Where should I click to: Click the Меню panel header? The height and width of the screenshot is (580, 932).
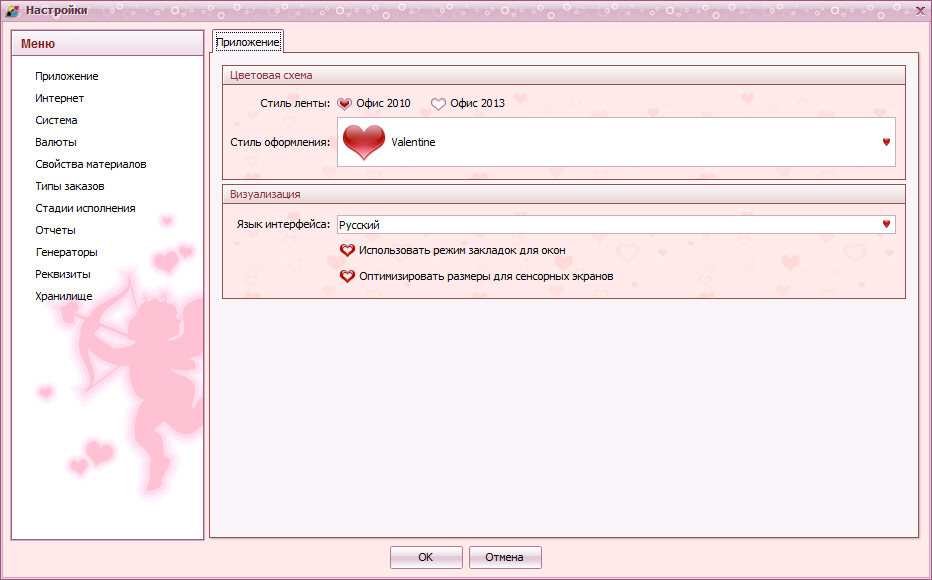click(108, 43)
